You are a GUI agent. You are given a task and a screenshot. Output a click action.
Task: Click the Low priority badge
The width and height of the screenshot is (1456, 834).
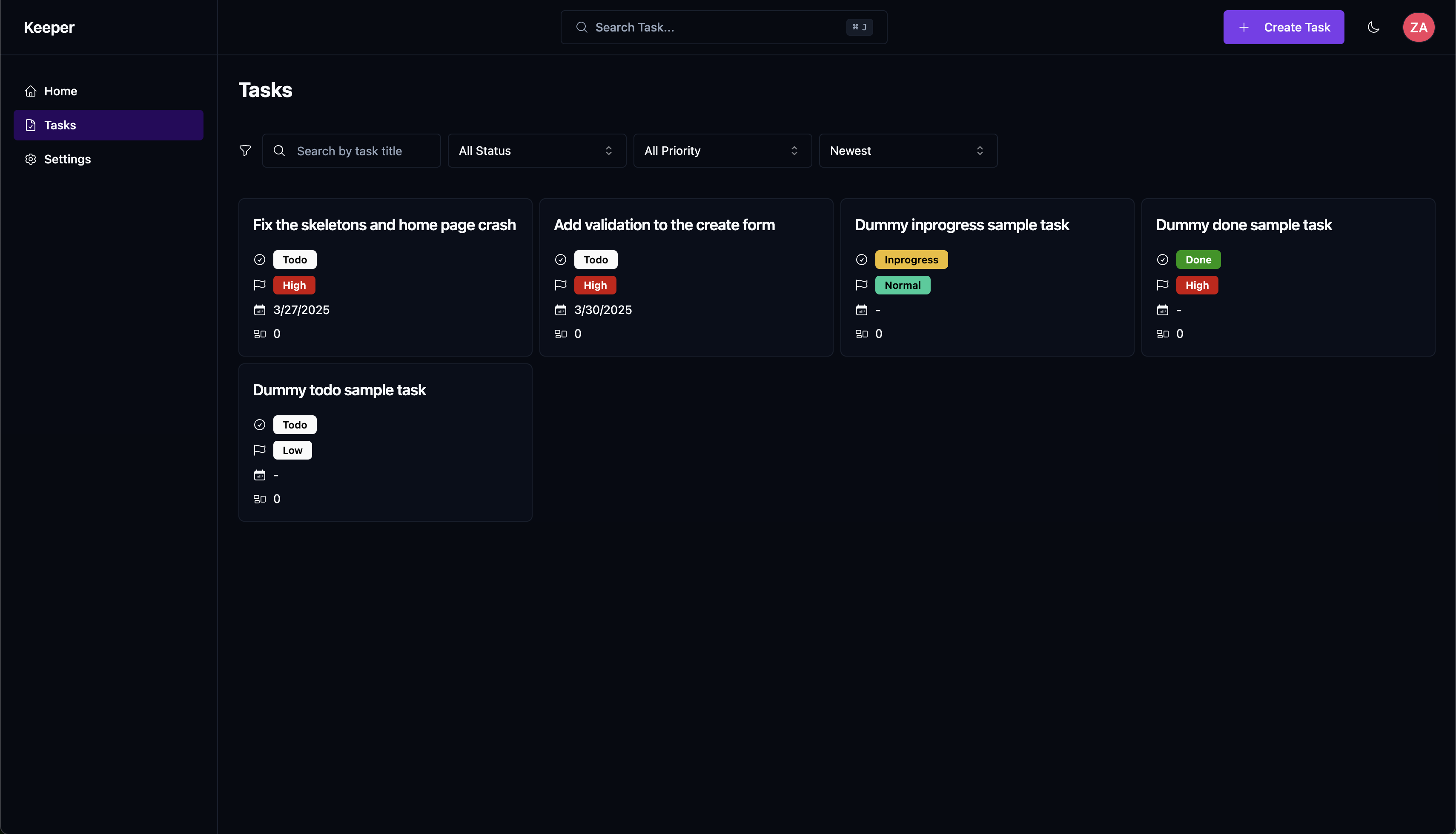(292, 450)
